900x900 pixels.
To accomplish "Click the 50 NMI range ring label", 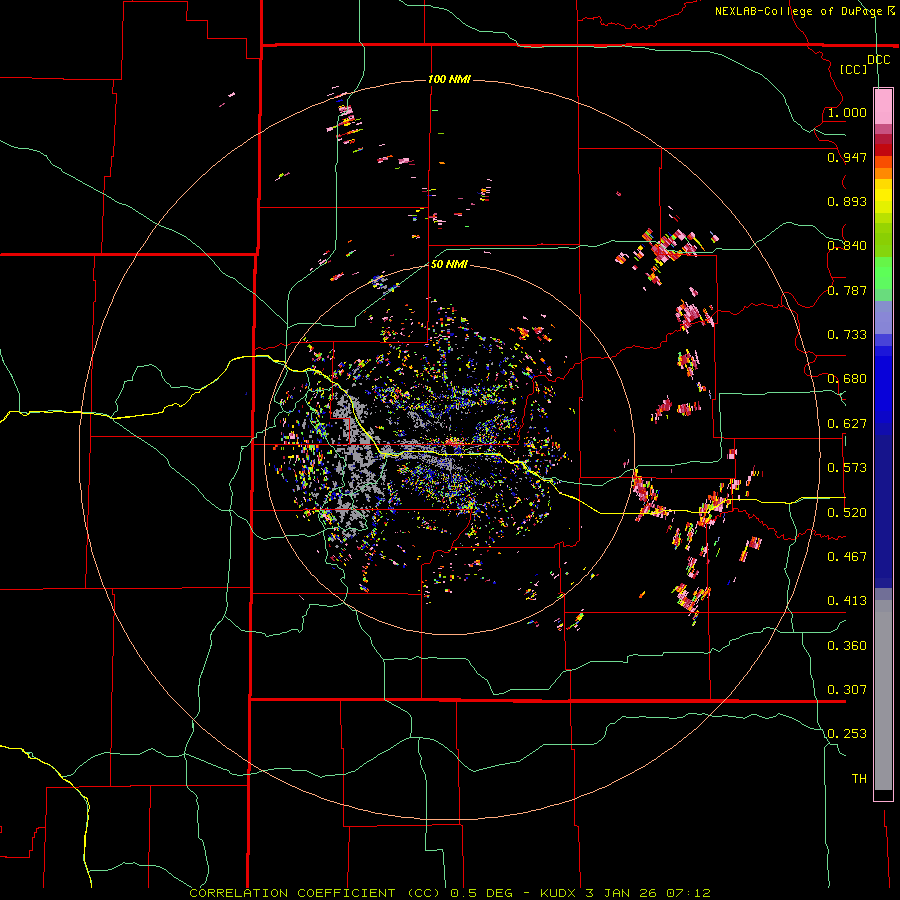I will [x=449, y=264].
